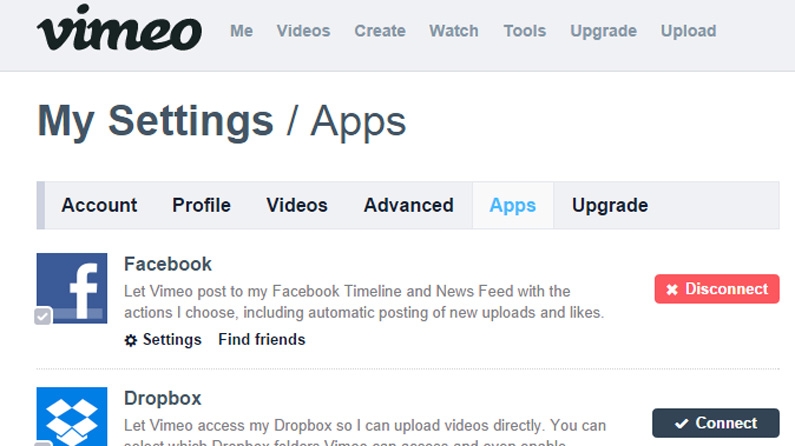Open the Facebook app icon
Viewport: 795px width, 446px height.
(72, 288)
